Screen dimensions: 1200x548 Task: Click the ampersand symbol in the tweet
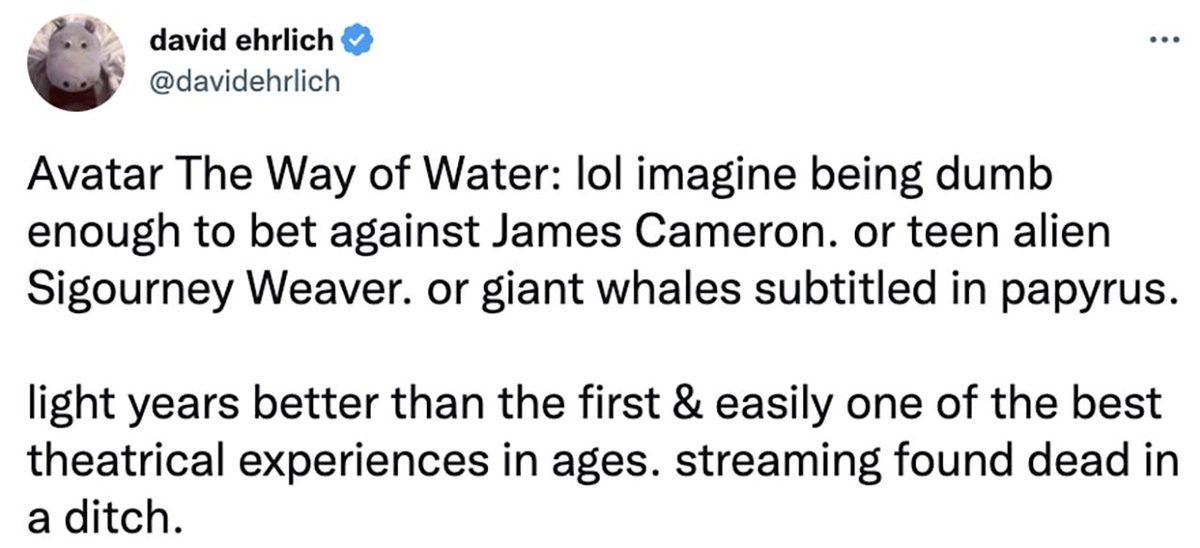(691, 403)
